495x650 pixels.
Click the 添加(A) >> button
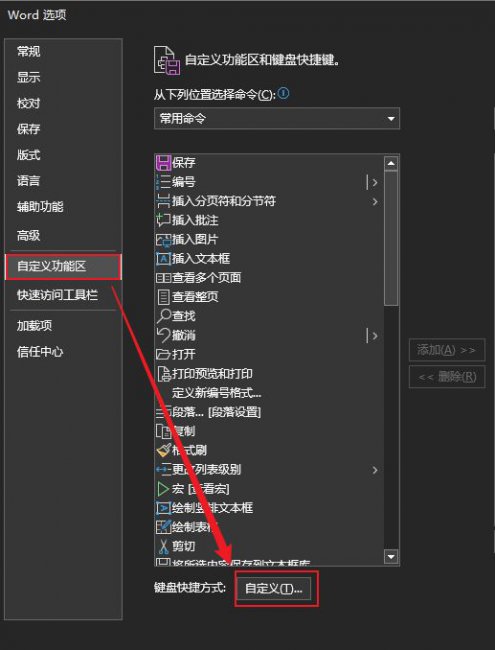[x=446, y=350]
